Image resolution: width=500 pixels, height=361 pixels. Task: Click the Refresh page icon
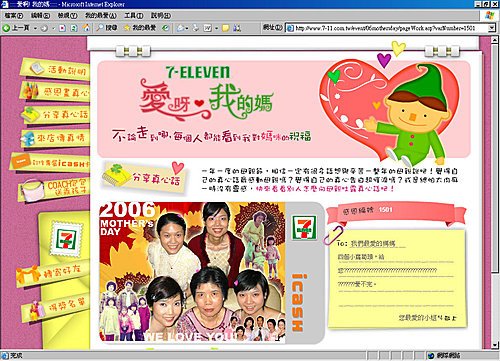[74, 28]
